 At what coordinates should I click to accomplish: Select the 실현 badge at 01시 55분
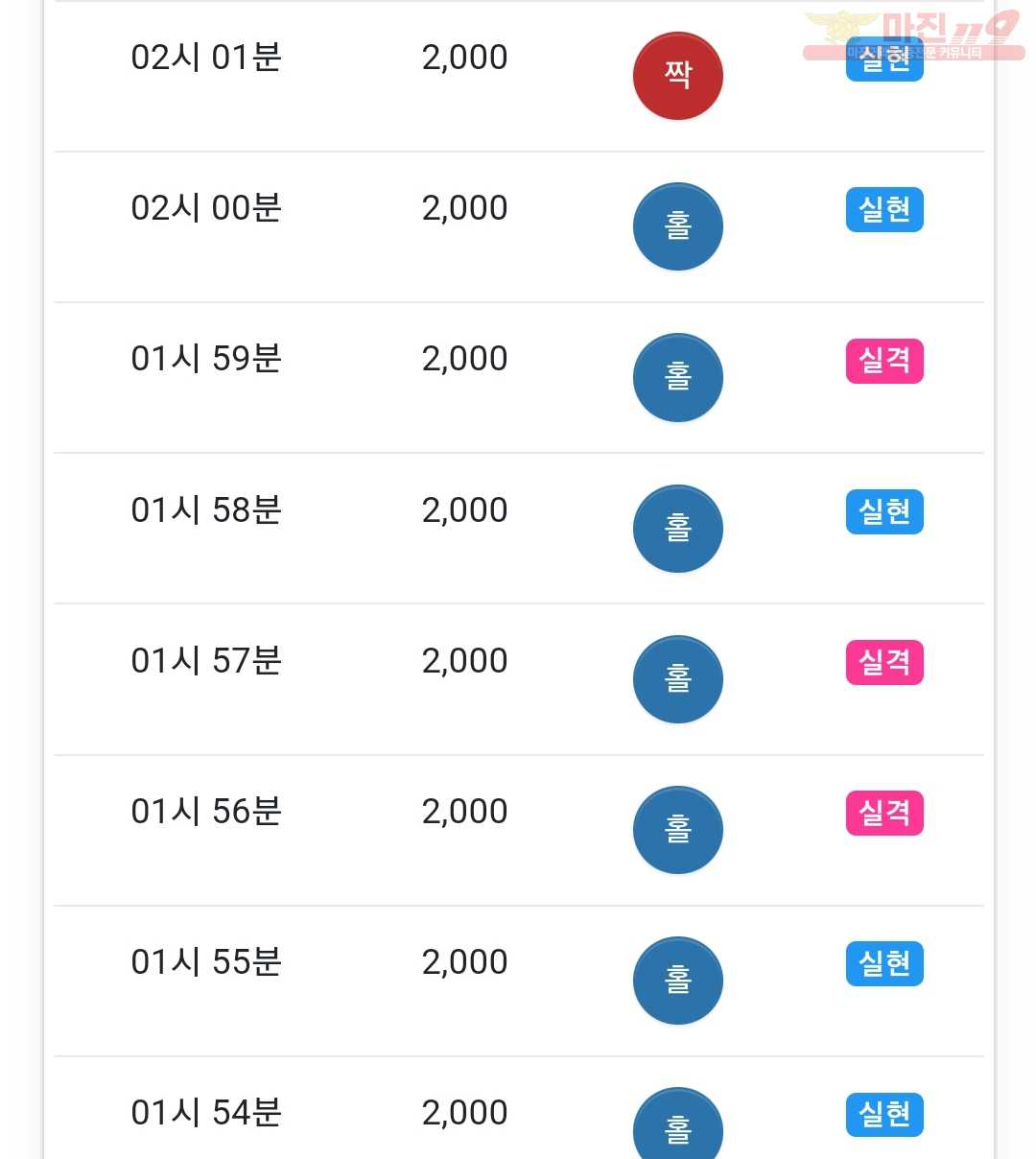(x=884, y=963)
